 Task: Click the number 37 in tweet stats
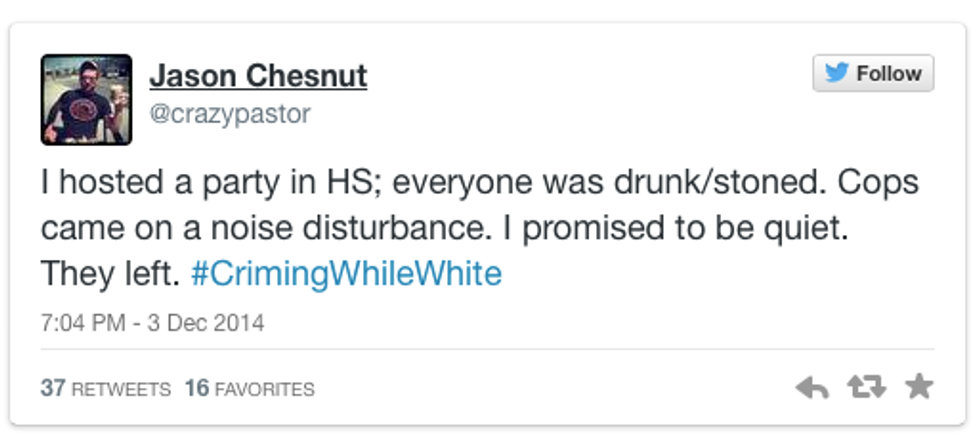tap(52, 388)
